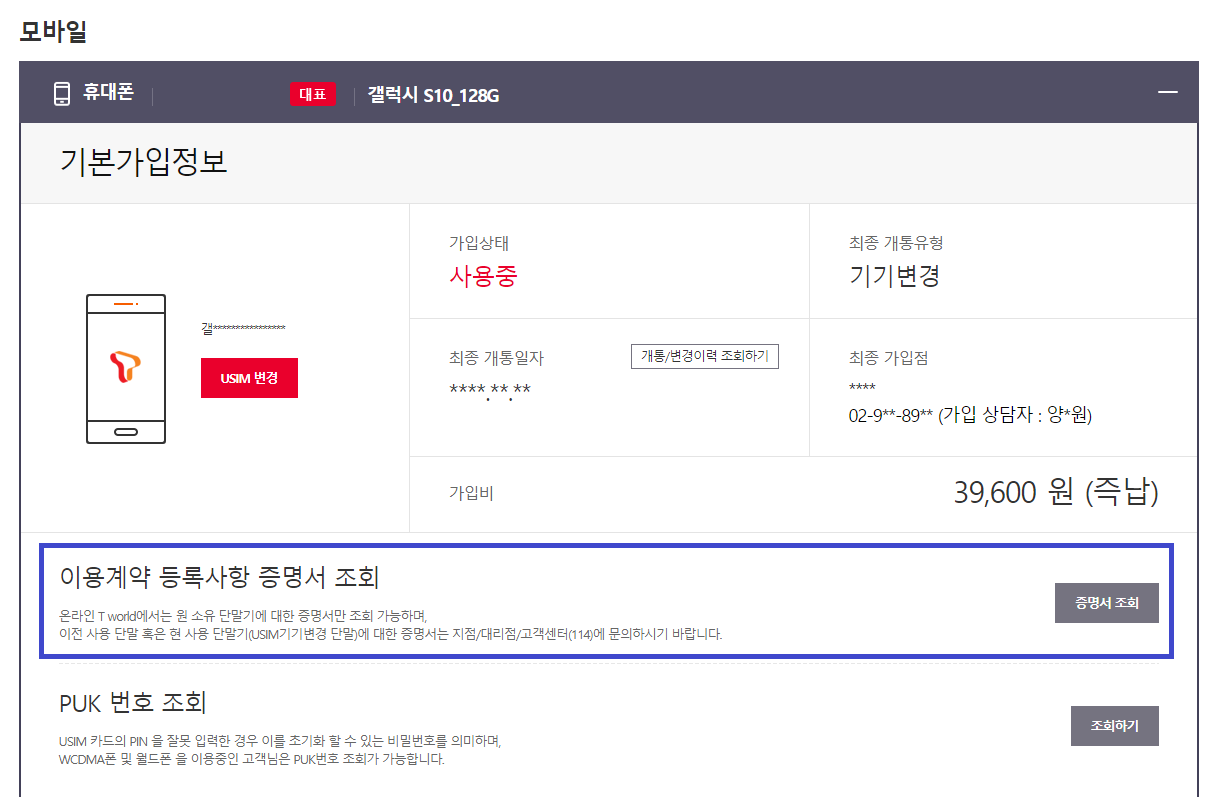Click the 최종 가입점 label

pos(888,358)
